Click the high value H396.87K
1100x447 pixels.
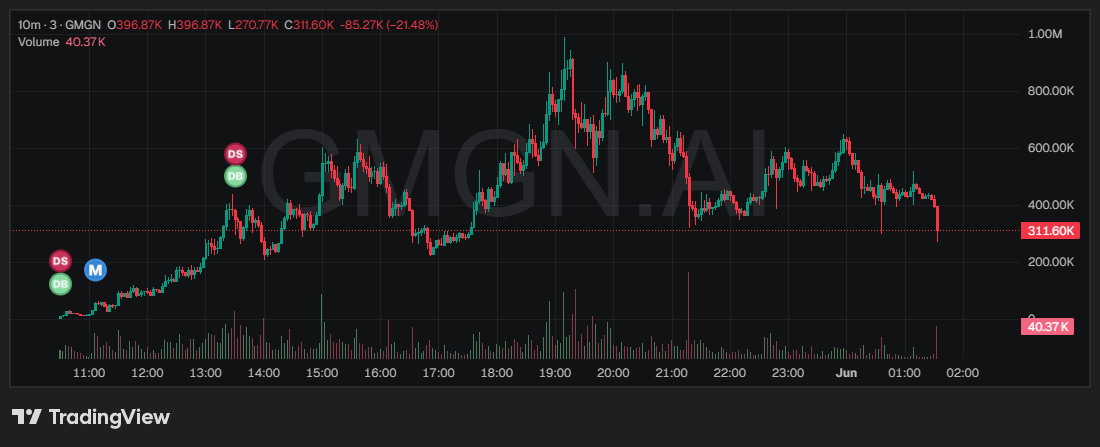coord(195,25)
